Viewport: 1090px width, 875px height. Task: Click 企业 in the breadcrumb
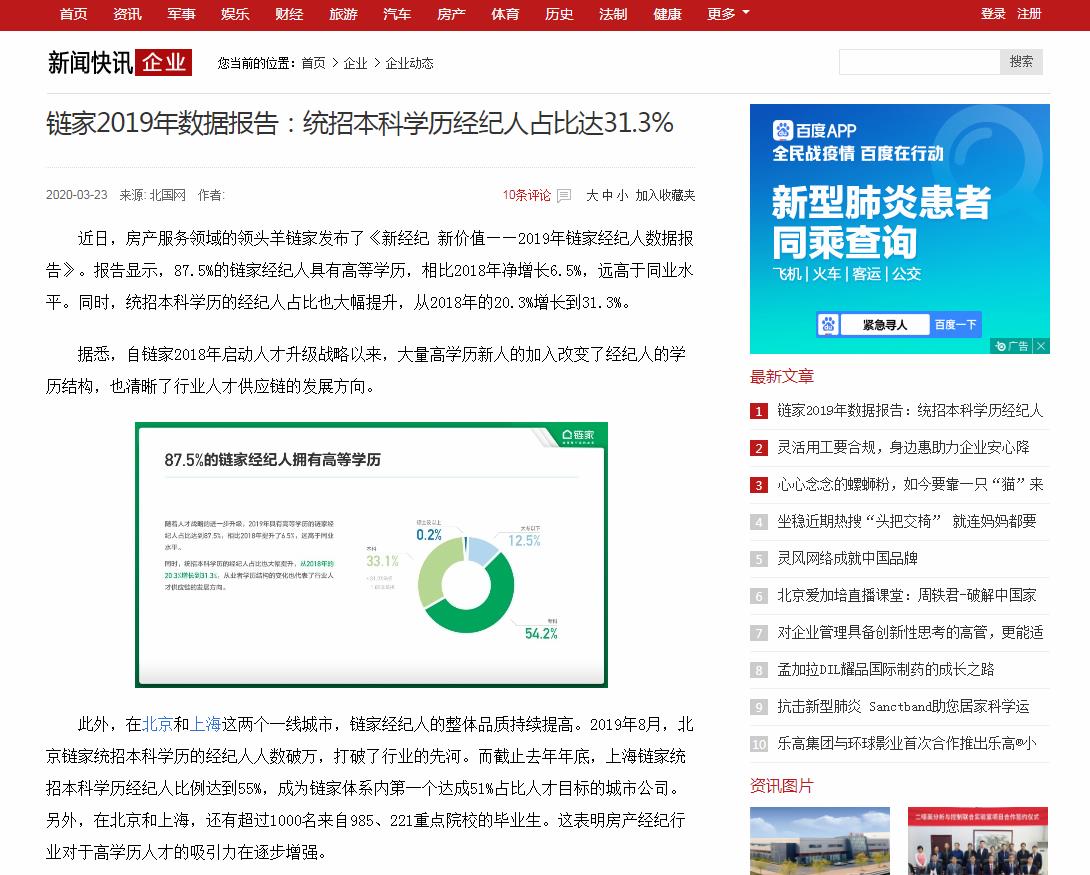pyautogui.click(x=355, y=63)
